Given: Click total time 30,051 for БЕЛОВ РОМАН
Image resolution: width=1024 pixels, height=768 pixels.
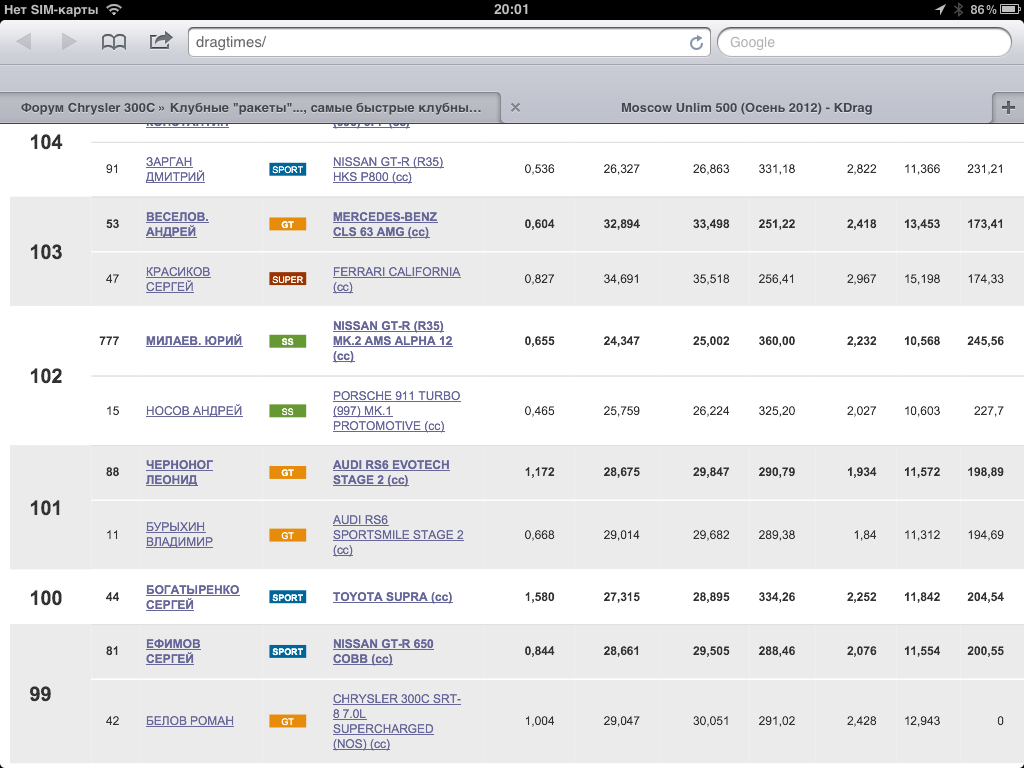Looking at the screenshot, I should 711,721.
